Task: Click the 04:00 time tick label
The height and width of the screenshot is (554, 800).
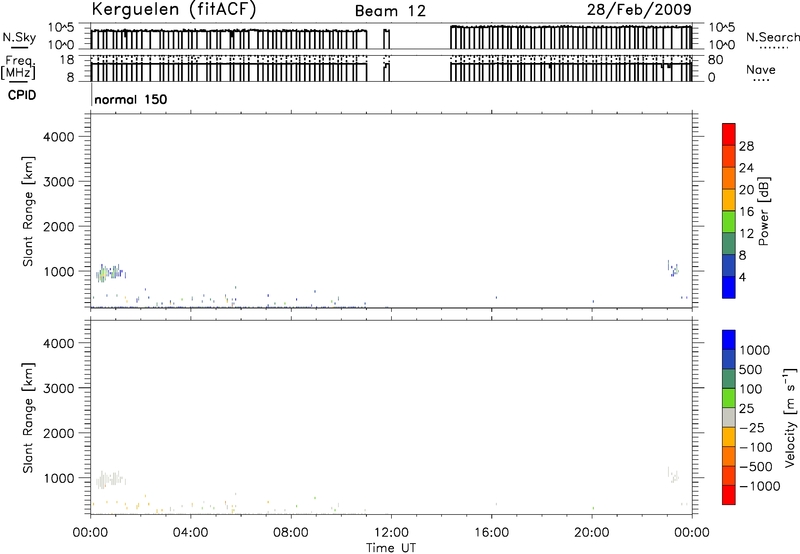Action: pyautogui.click(x=190, y=533)
